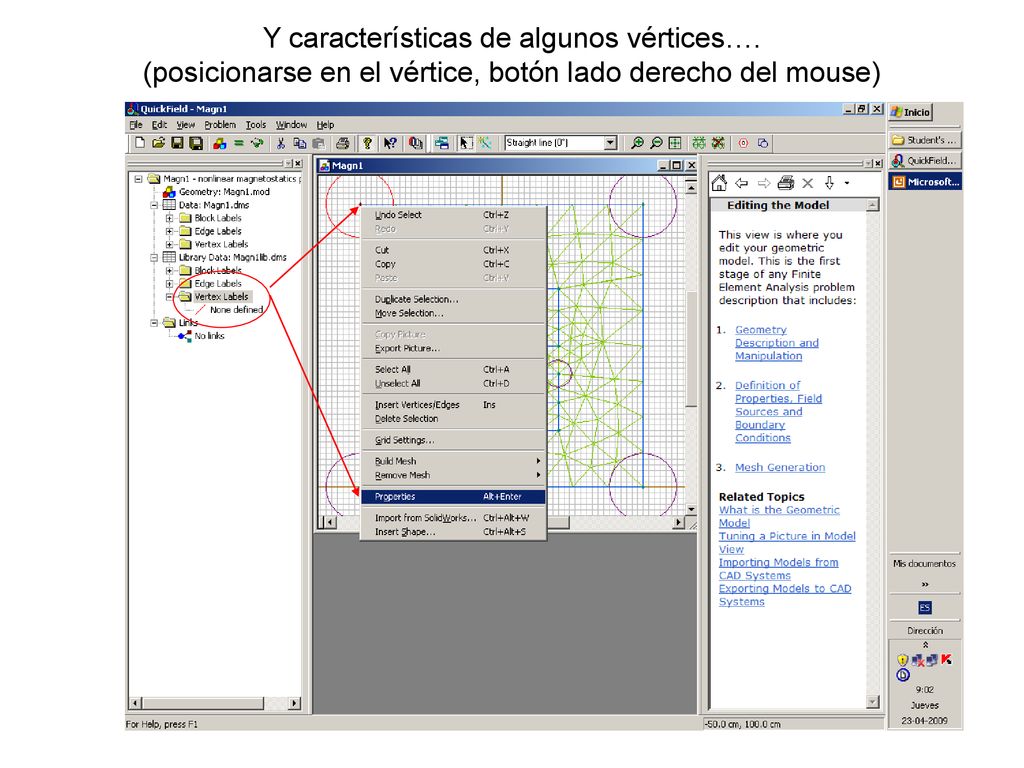Image resolution: width=1024 pixels, height=768 pixels.
Task: Open Exporting Models to CAD Systems link
Action: tap(785, 595)
